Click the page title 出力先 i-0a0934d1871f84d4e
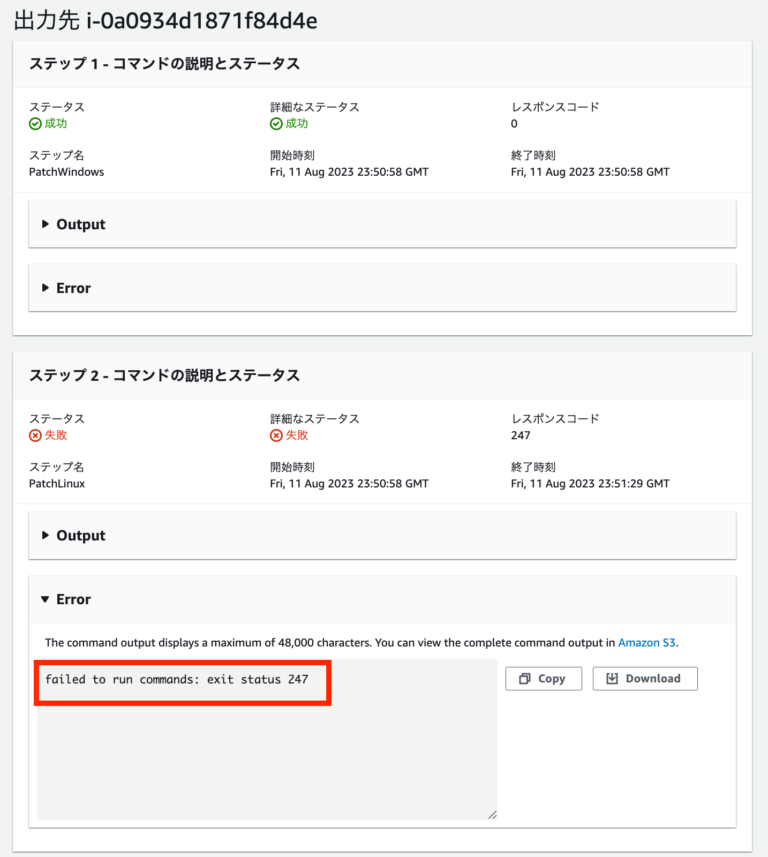Viewport: 768px width, 857px height. coord(160,19)
